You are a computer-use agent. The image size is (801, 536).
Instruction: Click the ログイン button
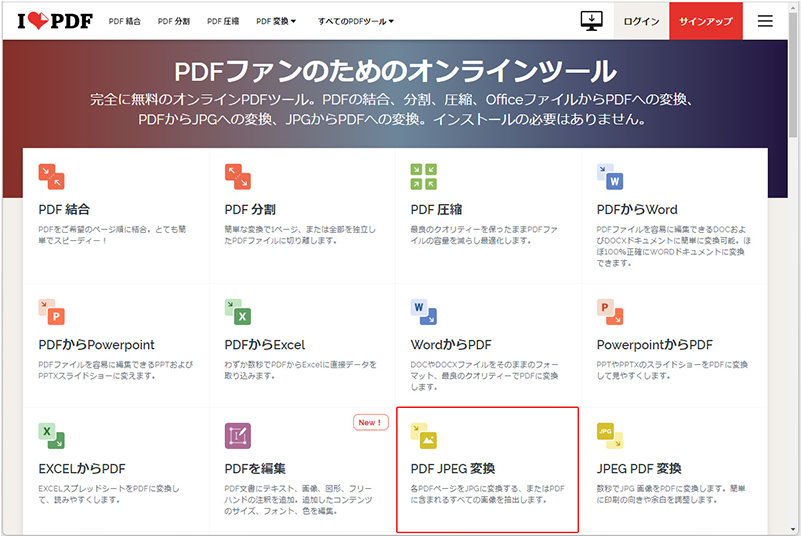[x=641, y=21]
